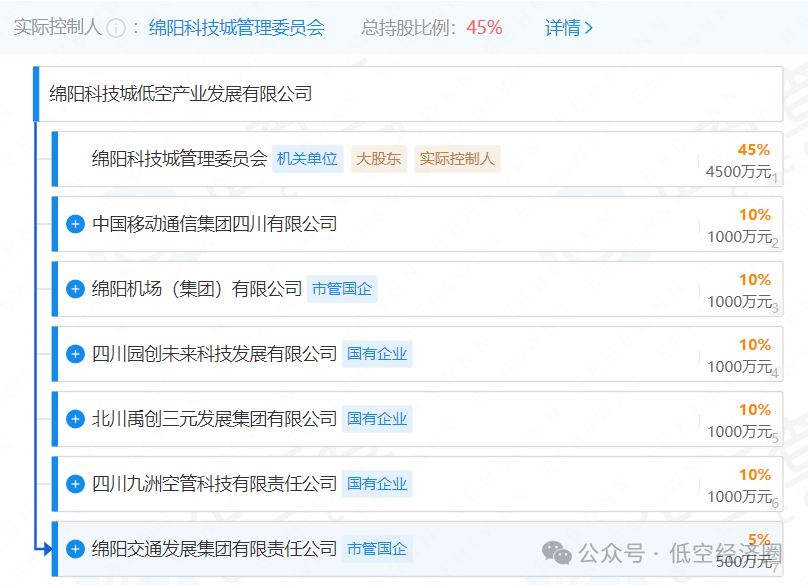Image resolution: width=808 pixels, height=585 pixels.
Task: Click the 大股东 tag
Action: coord(379,159)
